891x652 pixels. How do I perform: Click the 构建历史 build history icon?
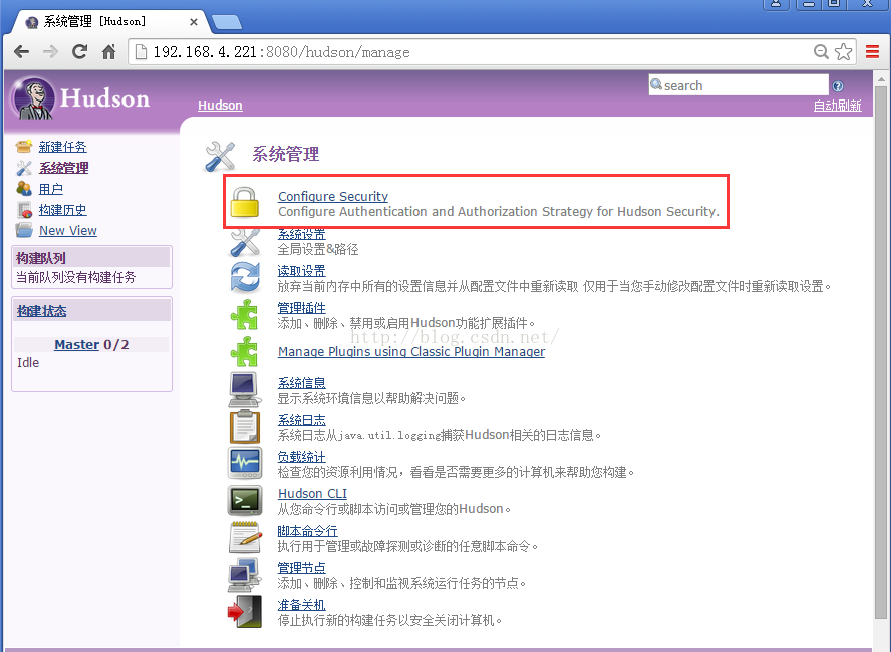click(x=24, y=210)
